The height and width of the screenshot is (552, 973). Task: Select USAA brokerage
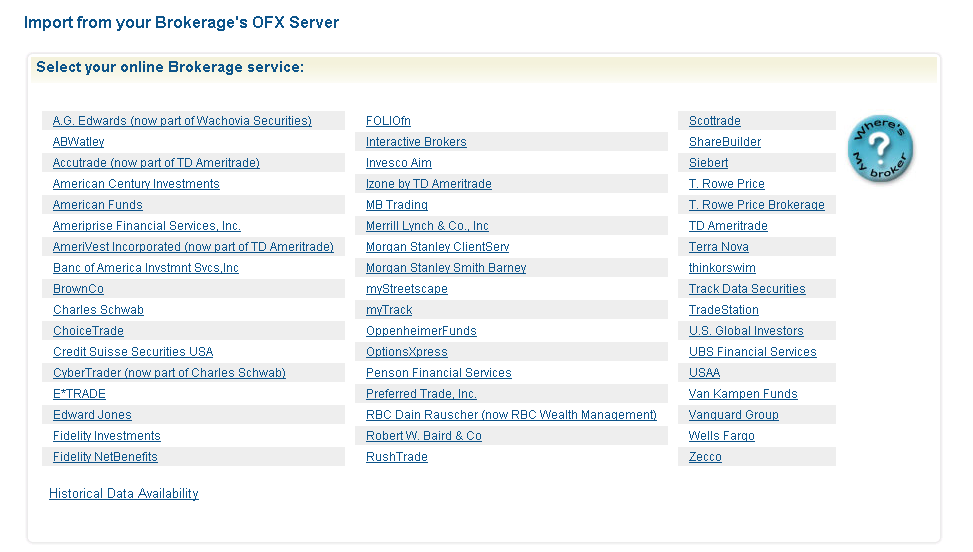pos(704,373)
